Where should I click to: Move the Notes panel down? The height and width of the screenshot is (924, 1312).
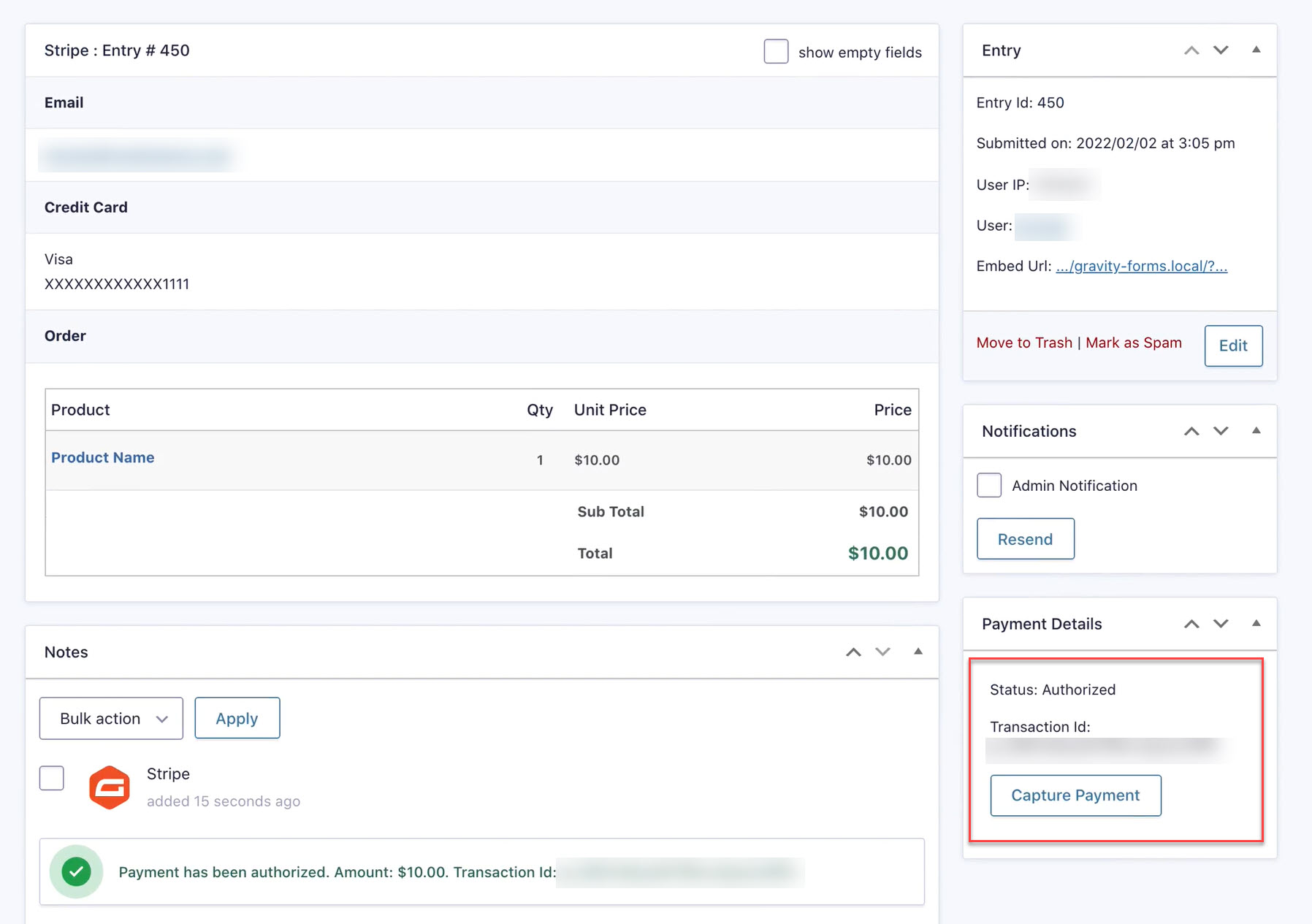pyautogui.click(x=882, y=652)
